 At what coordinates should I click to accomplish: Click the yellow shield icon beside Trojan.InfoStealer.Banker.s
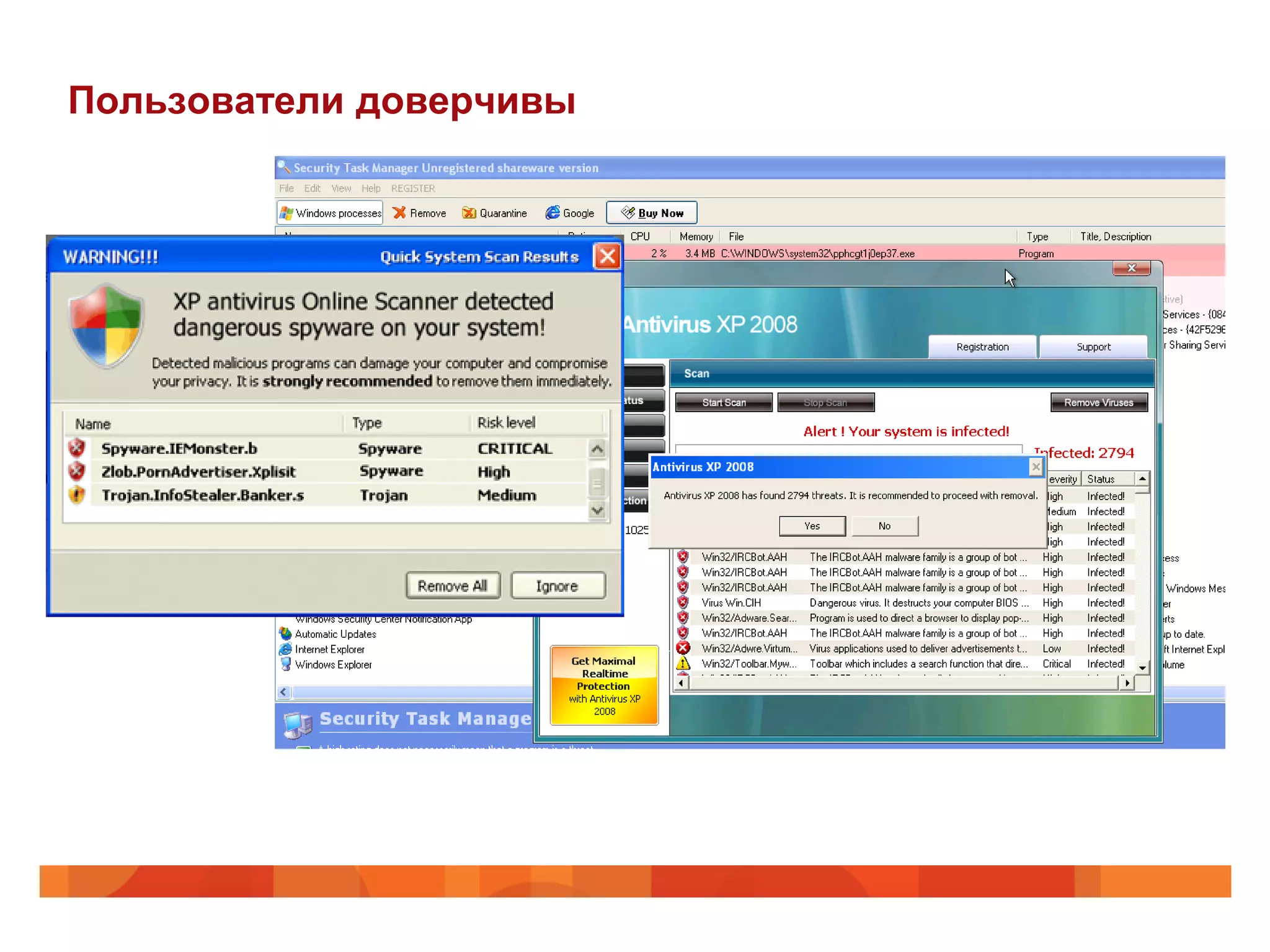pos(77,495)
